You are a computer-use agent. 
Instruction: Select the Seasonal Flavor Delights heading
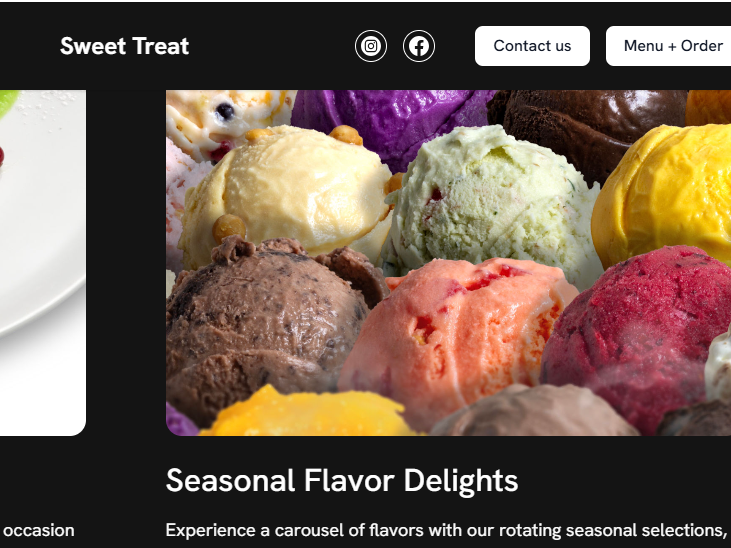(342, 480)
